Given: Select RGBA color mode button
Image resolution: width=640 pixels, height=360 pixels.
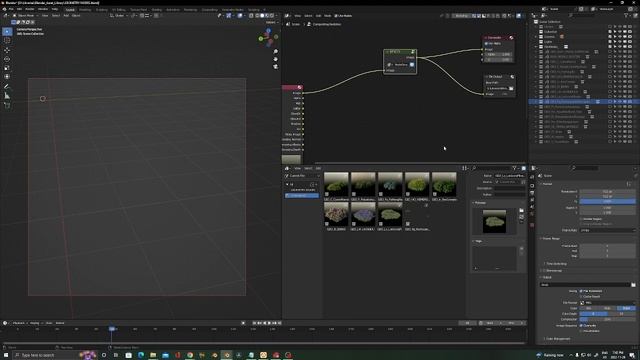Looking at the screenshot, I should [x=626, y=309].
